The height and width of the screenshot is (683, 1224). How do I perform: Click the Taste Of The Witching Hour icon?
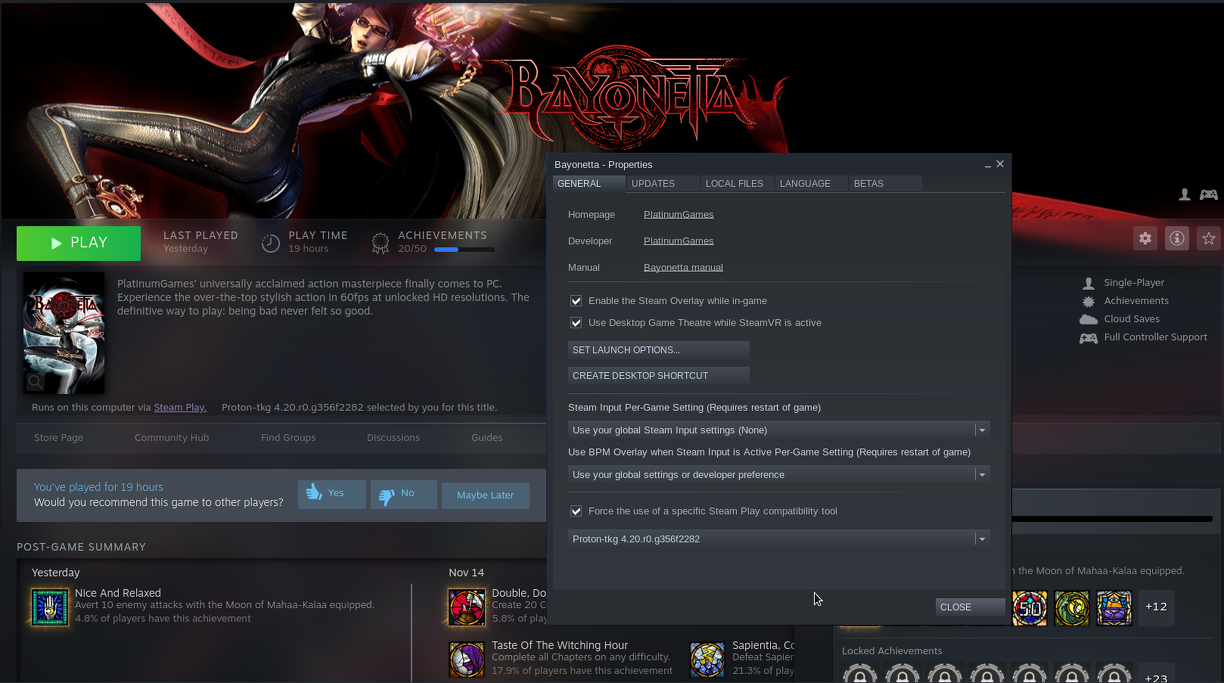(467, 660)
